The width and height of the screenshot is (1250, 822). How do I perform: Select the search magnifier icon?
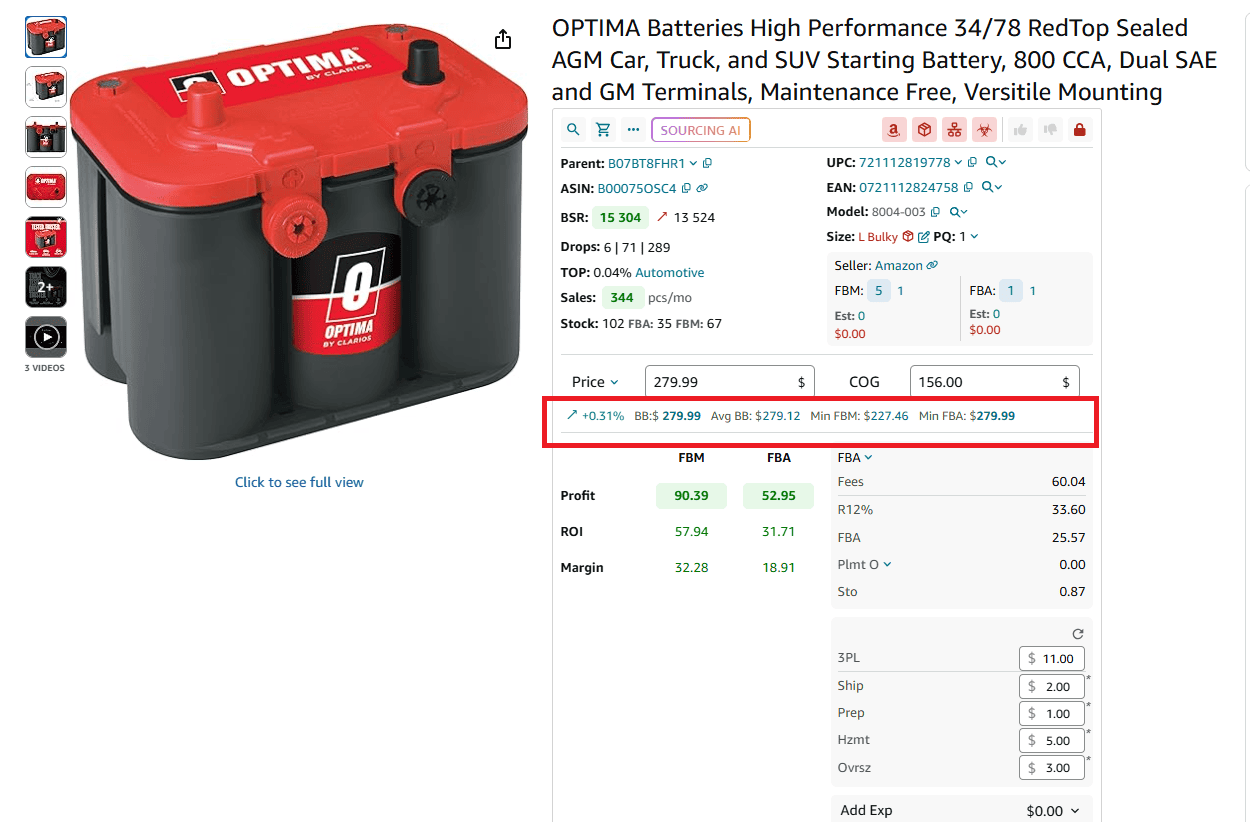[572, 129]
